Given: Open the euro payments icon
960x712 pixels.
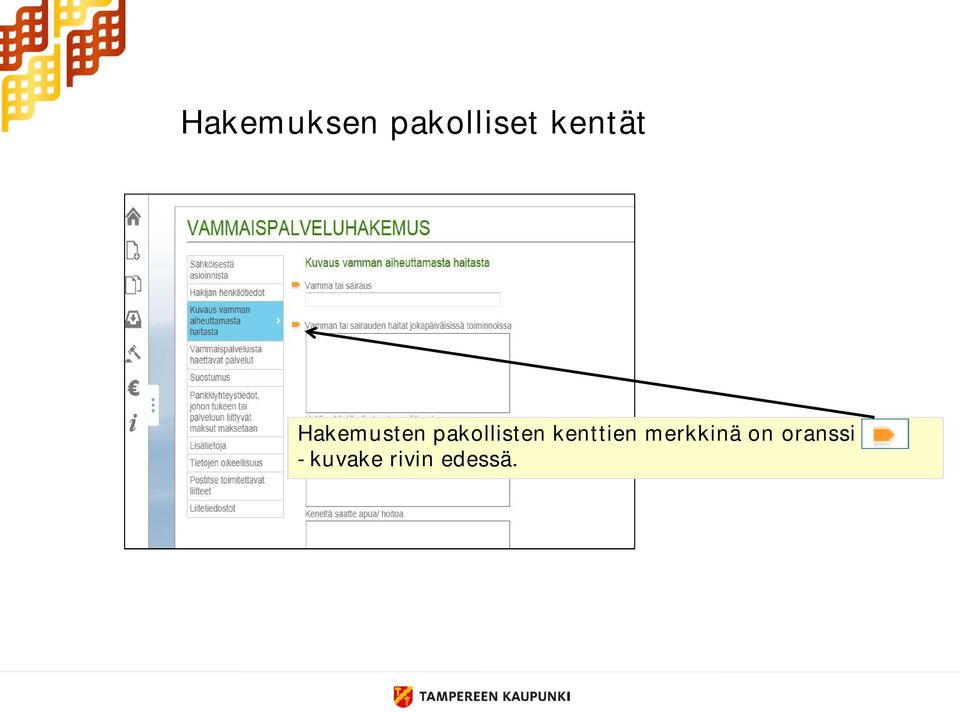Looking at the screenshot, I should pos(133,388).
